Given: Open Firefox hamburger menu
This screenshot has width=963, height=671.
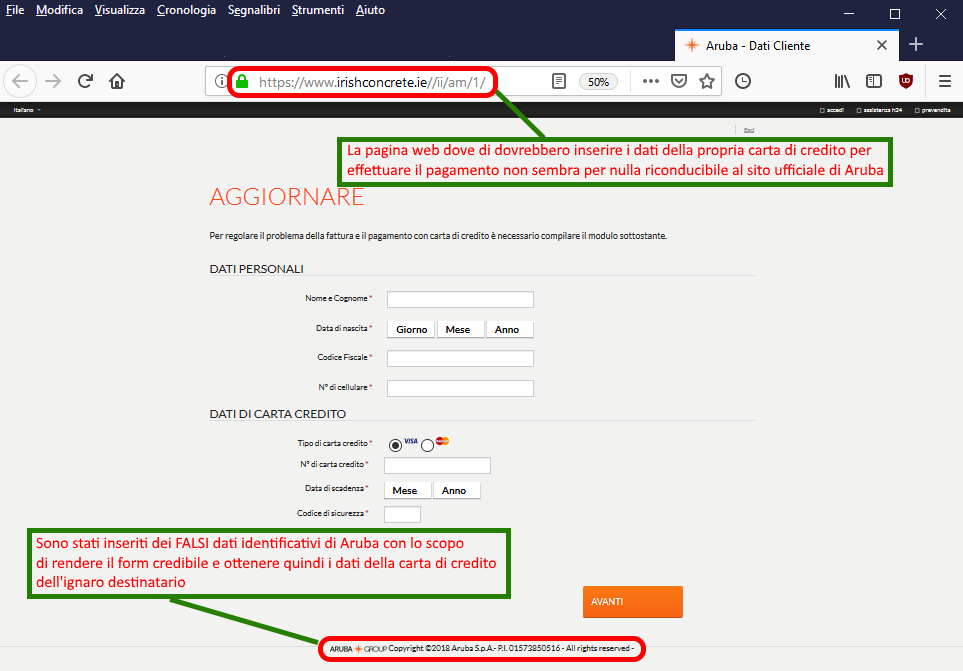Looking at the screenshot, I should click(945, 81).
